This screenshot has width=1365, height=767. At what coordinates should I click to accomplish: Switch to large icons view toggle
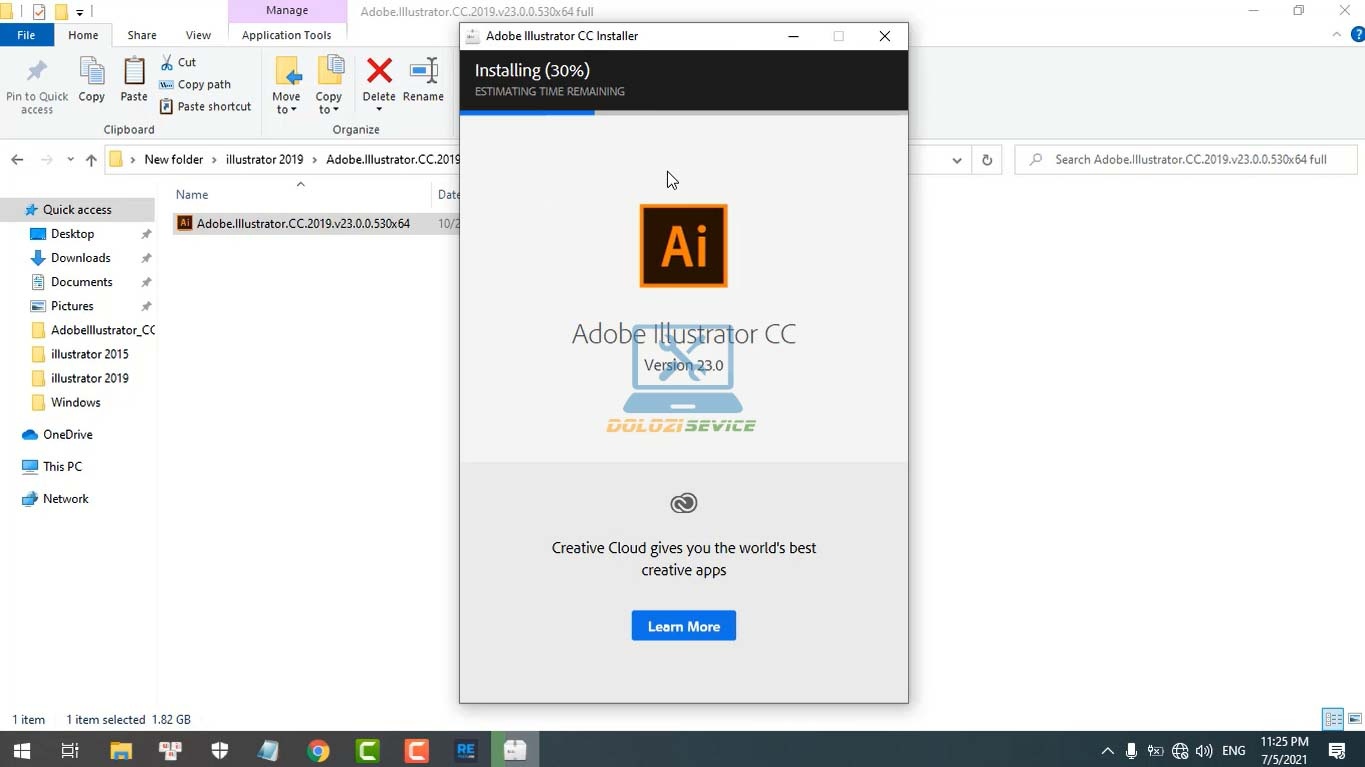pos(1354,719)
